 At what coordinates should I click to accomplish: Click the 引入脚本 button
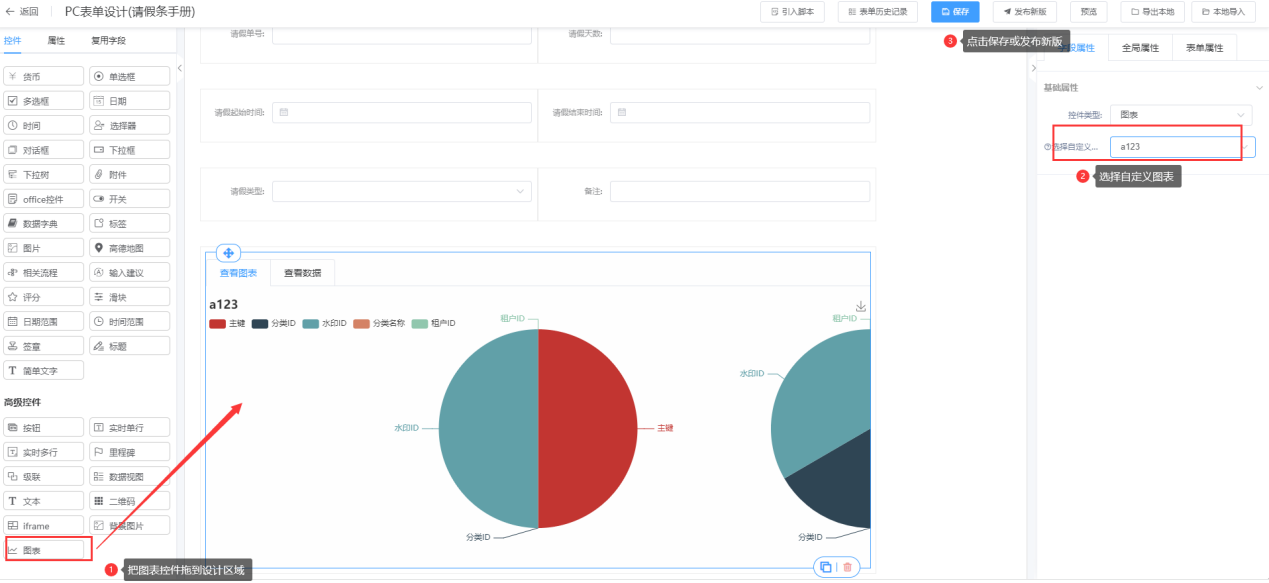tap(793, 12)
